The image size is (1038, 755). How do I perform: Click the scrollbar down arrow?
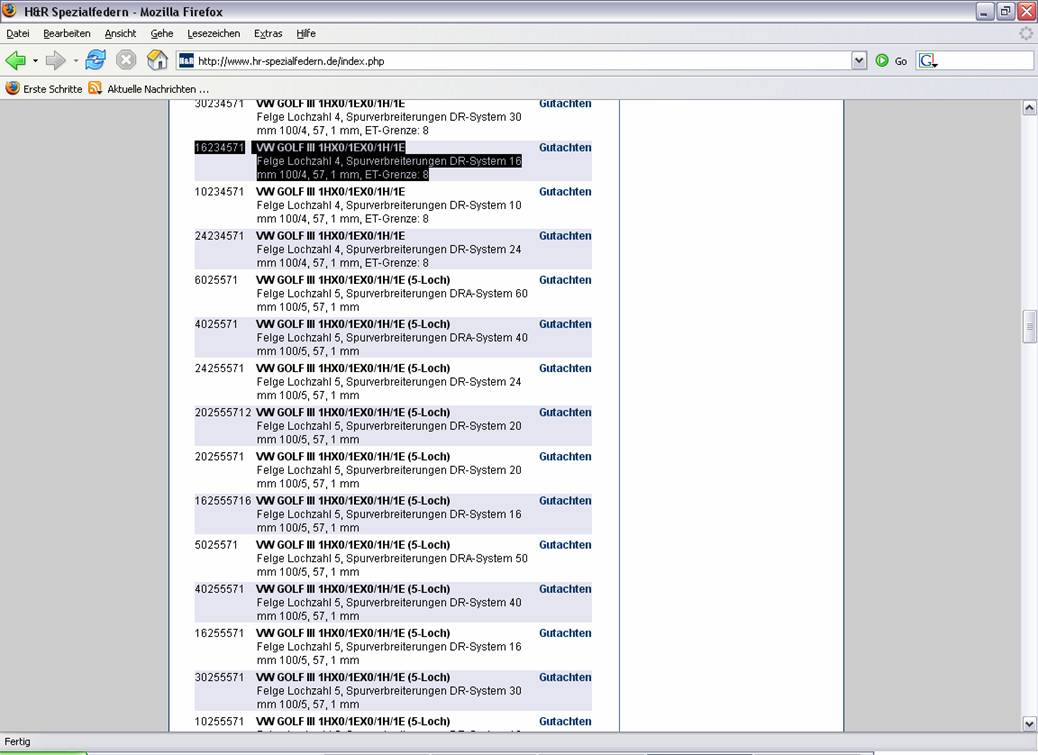(1029, 723)
